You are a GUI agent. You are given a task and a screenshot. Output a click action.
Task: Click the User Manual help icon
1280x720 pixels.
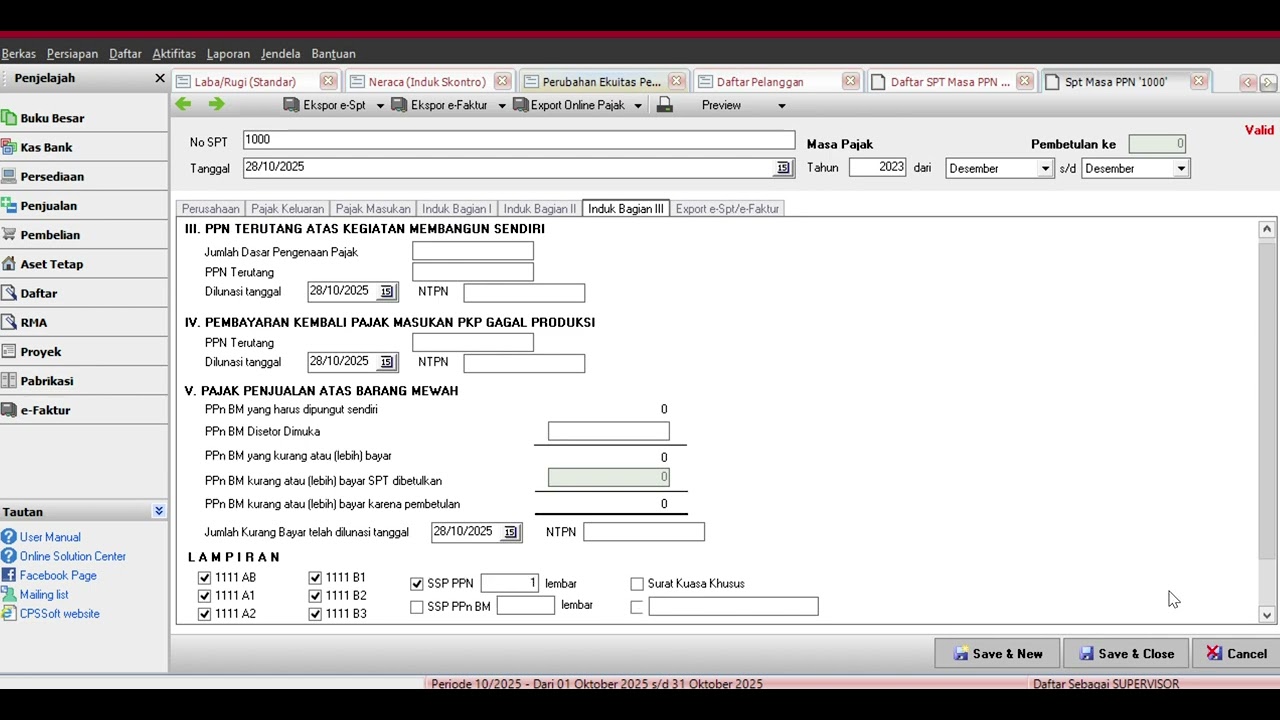pos(9,537)
